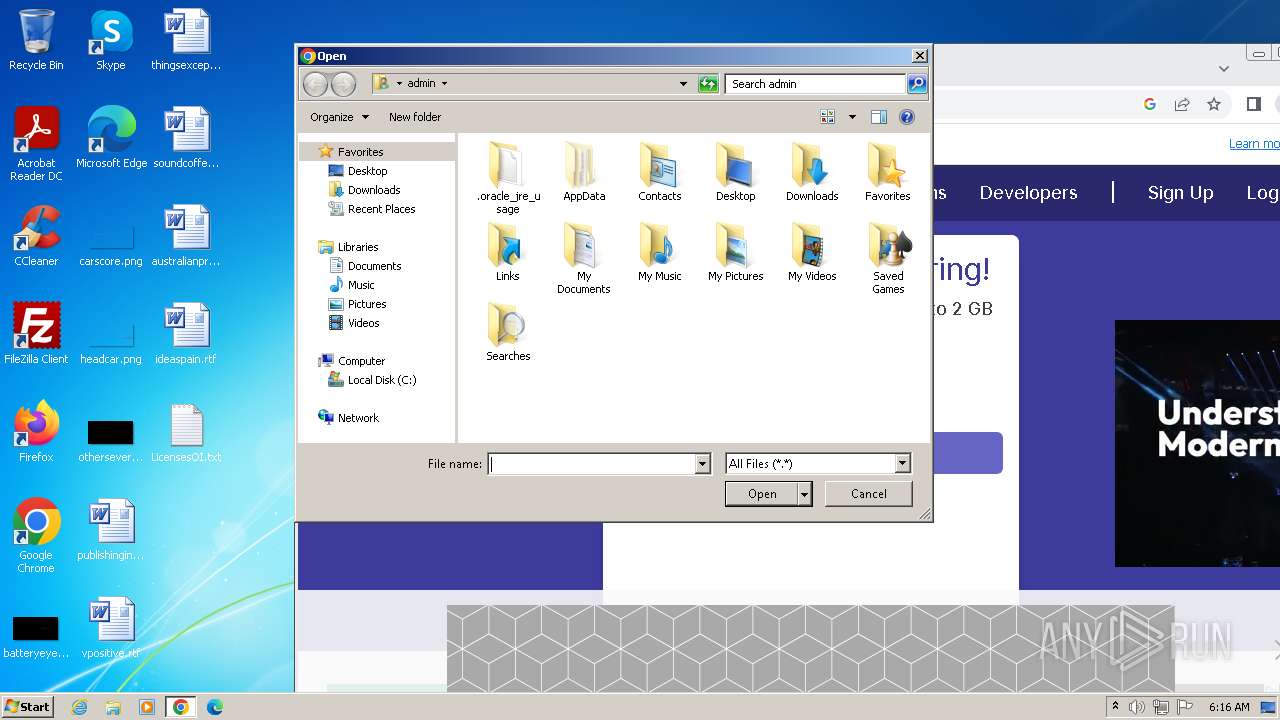
Task: Open the .oracle_jre_usage folder
Action: coord(508,178)
